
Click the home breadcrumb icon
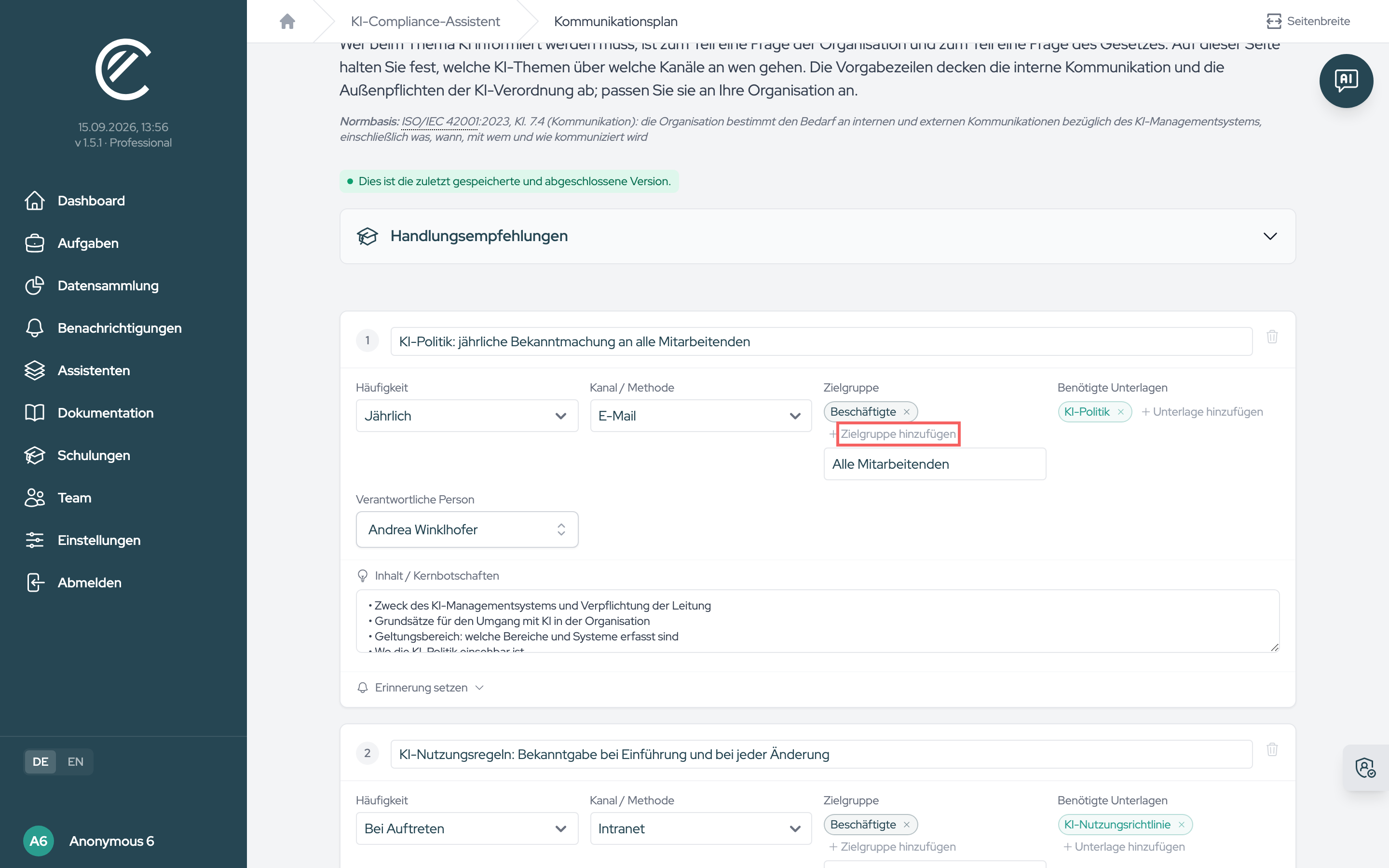coord(287,21)
